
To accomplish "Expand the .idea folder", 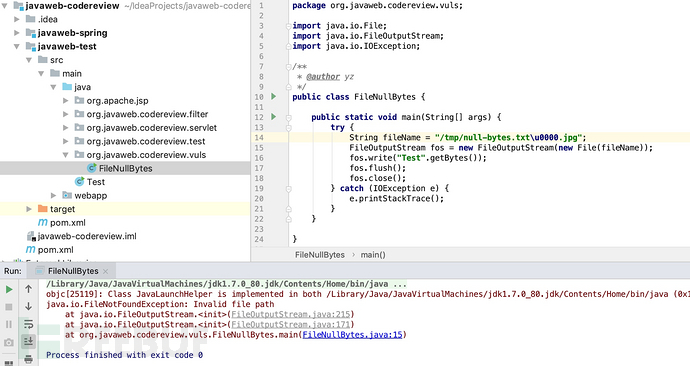I will [17, 19].
